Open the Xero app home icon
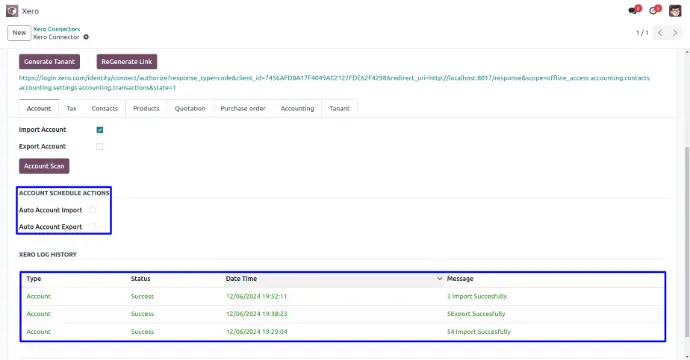The width and height of the screenshot is (690, 360). pyautogui.click(x=12, y=11)
